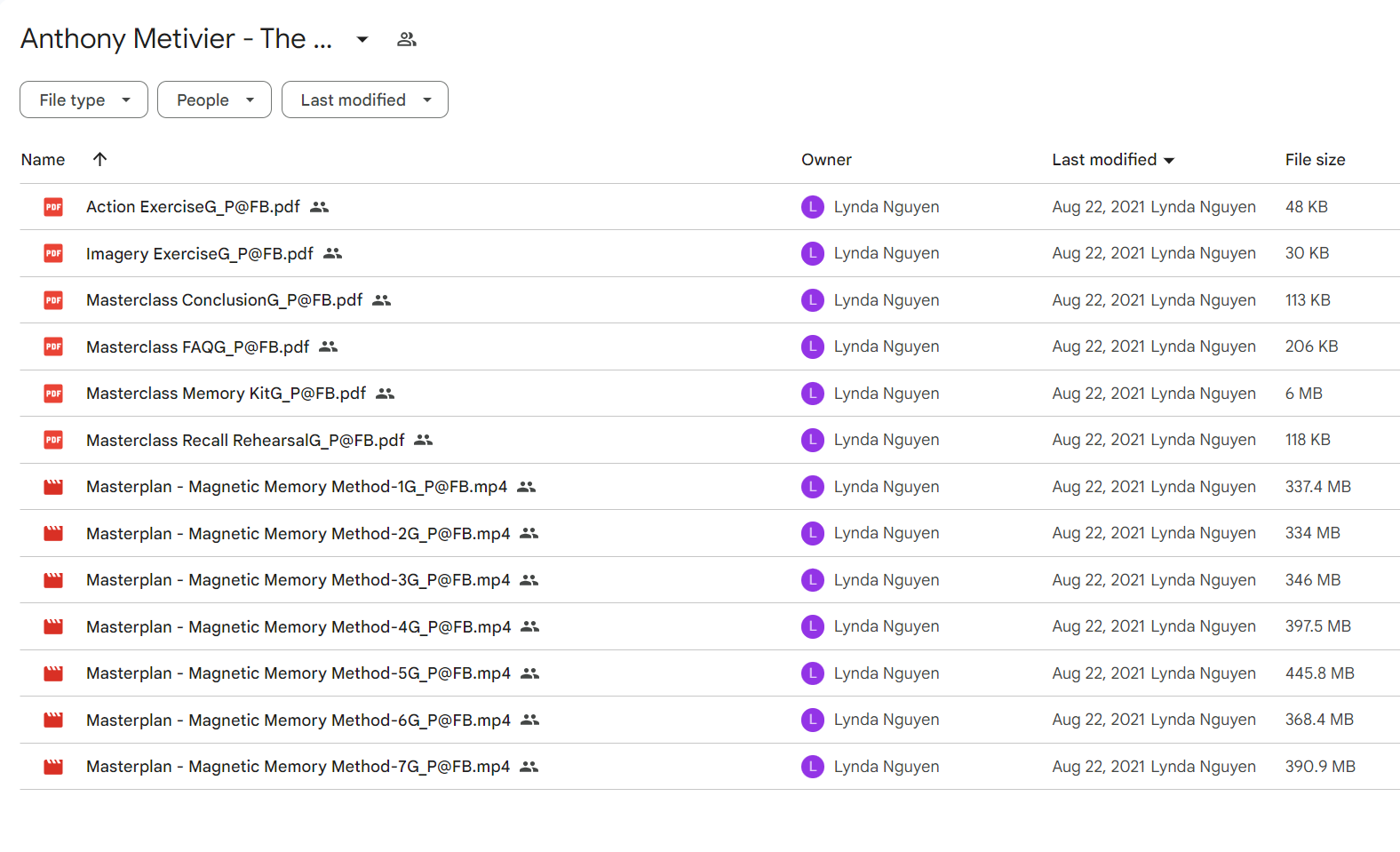Click the File size column header
Image resolution: width=1400 pixels, height=852 pixels.
1315,160
